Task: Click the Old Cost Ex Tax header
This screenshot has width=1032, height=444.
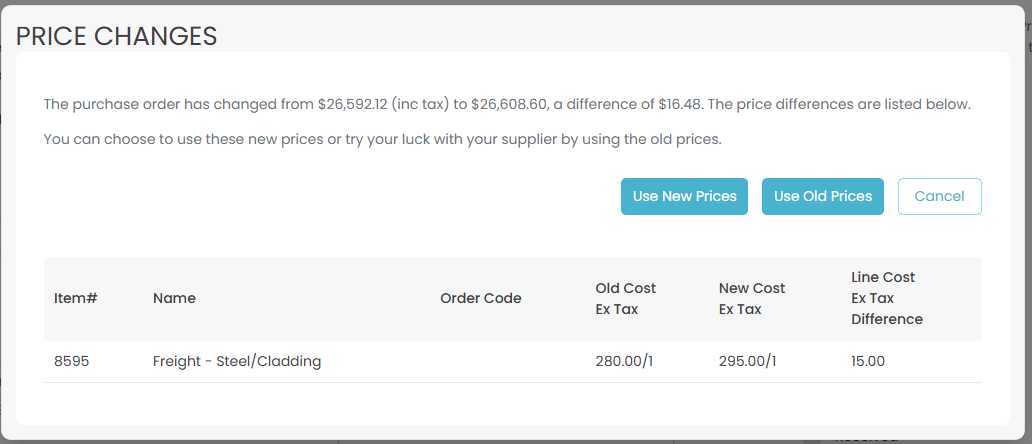Action: coord(626,298)
